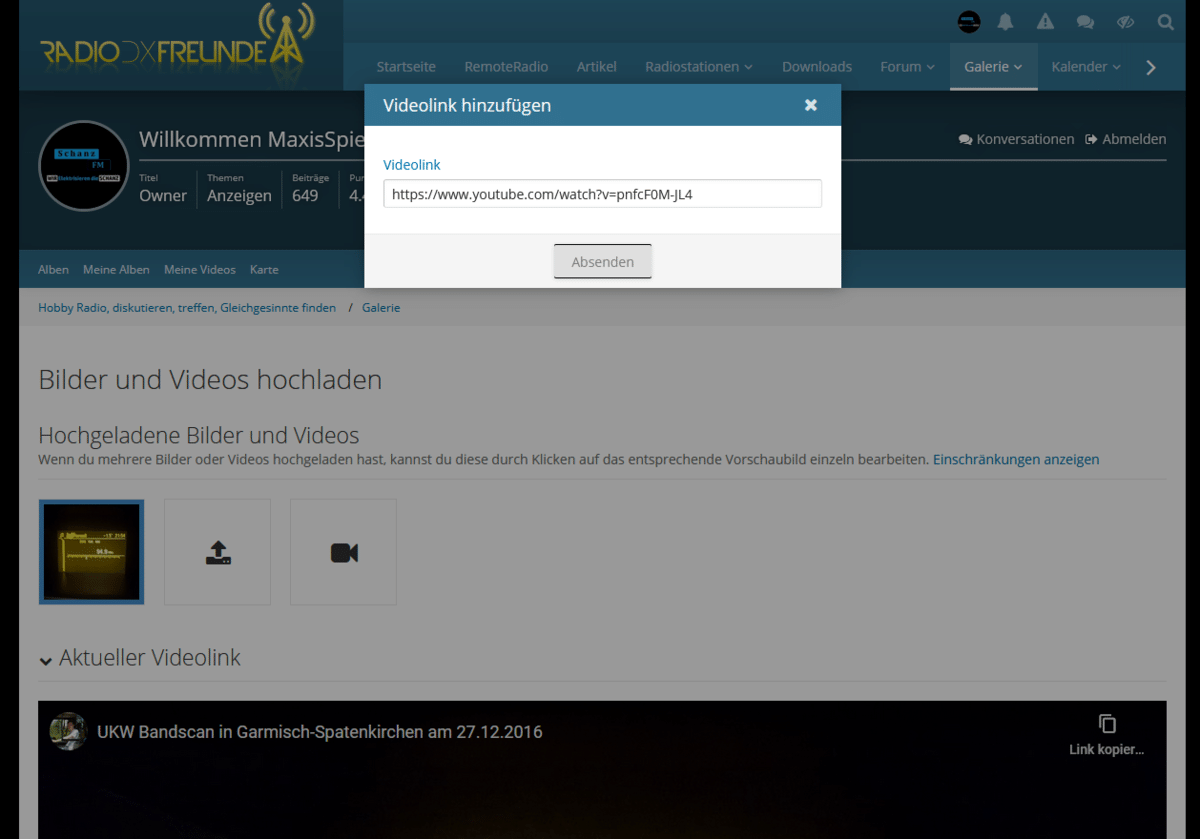The width and height of the screenshot is (1200, 839).
Task: Click the Link kopieren copy icon
Action: [x=1106, y=724]
